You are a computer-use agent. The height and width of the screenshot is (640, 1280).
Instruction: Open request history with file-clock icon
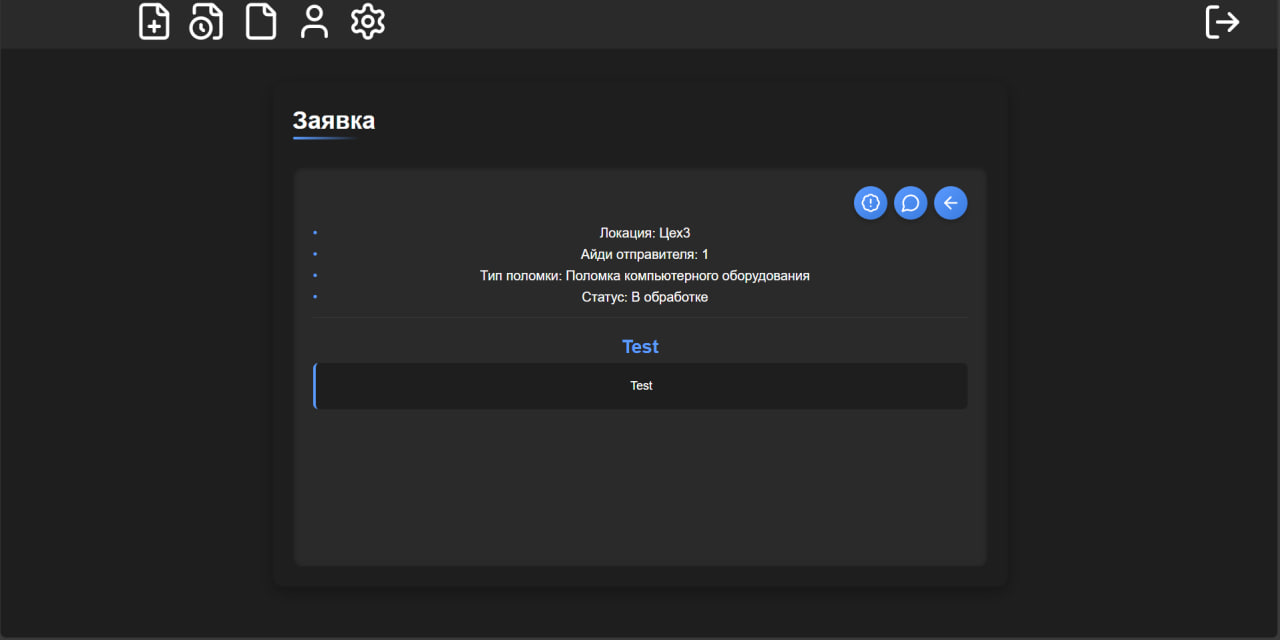tap(207, 22)
